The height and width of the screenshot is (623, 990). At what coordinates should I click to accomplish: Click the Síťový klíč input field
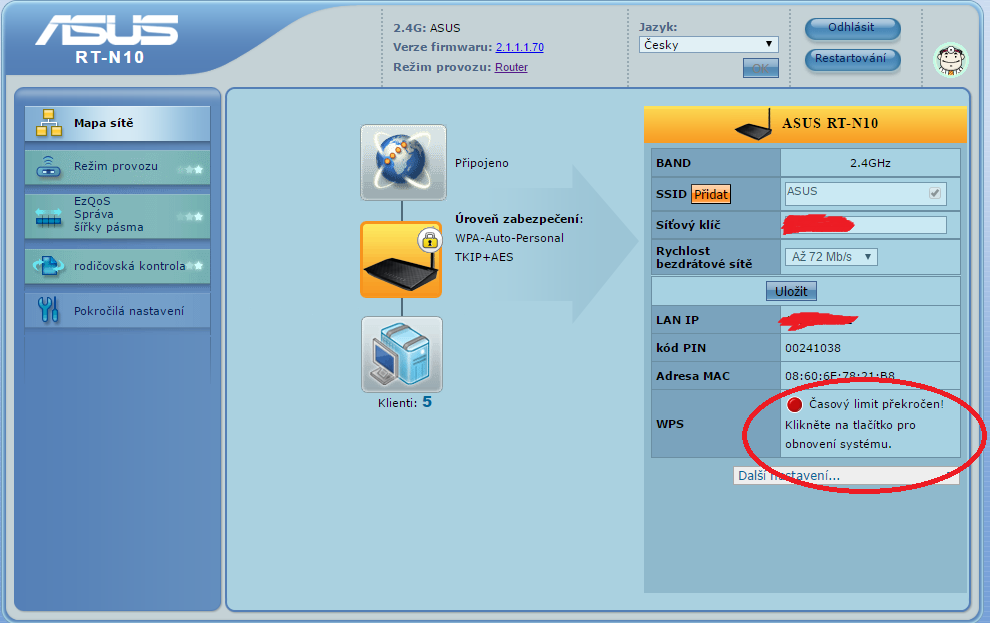[x=866, y=225]
